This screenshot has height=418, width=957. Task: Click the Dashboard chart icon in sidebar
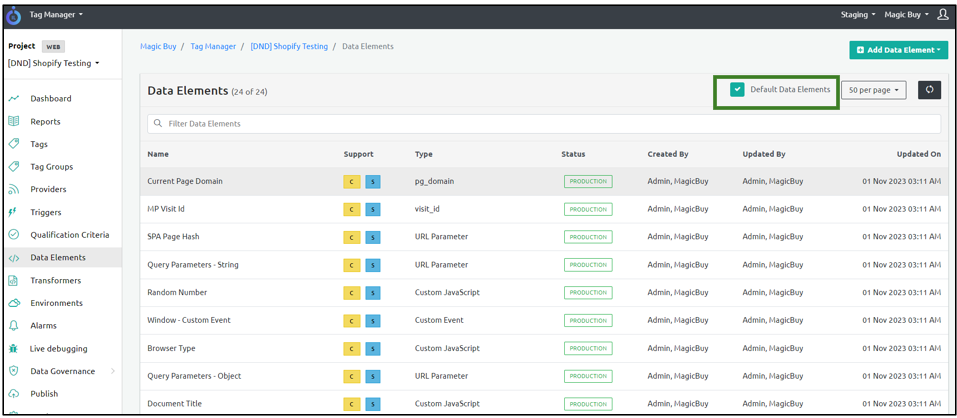coord(14,99)
